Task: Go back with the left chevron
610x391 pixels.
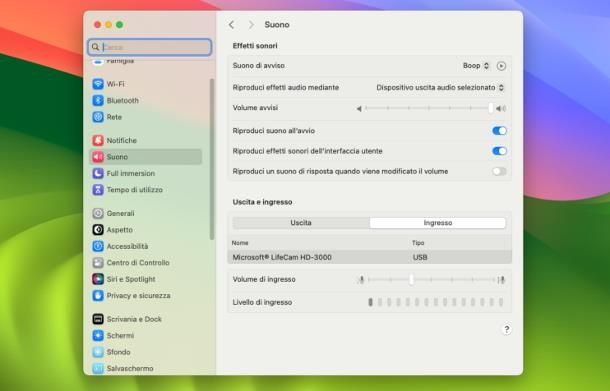Action: (231, 25)
